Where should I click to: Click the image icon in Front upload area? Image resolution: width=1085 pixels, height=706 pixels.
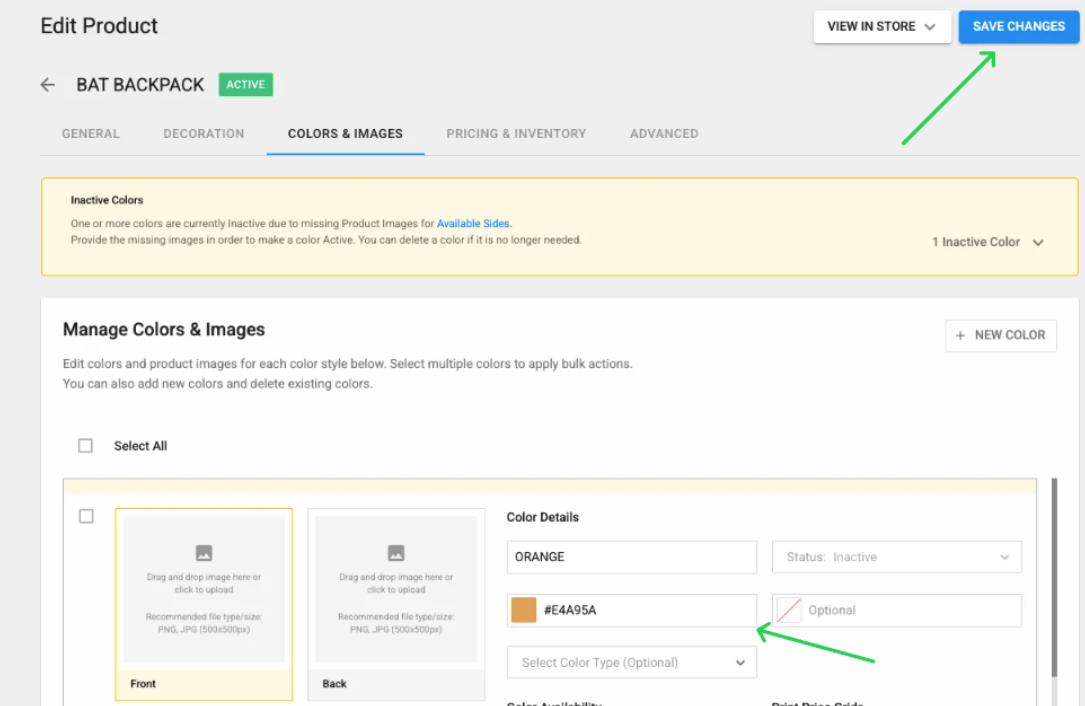(x=204, y=553)
